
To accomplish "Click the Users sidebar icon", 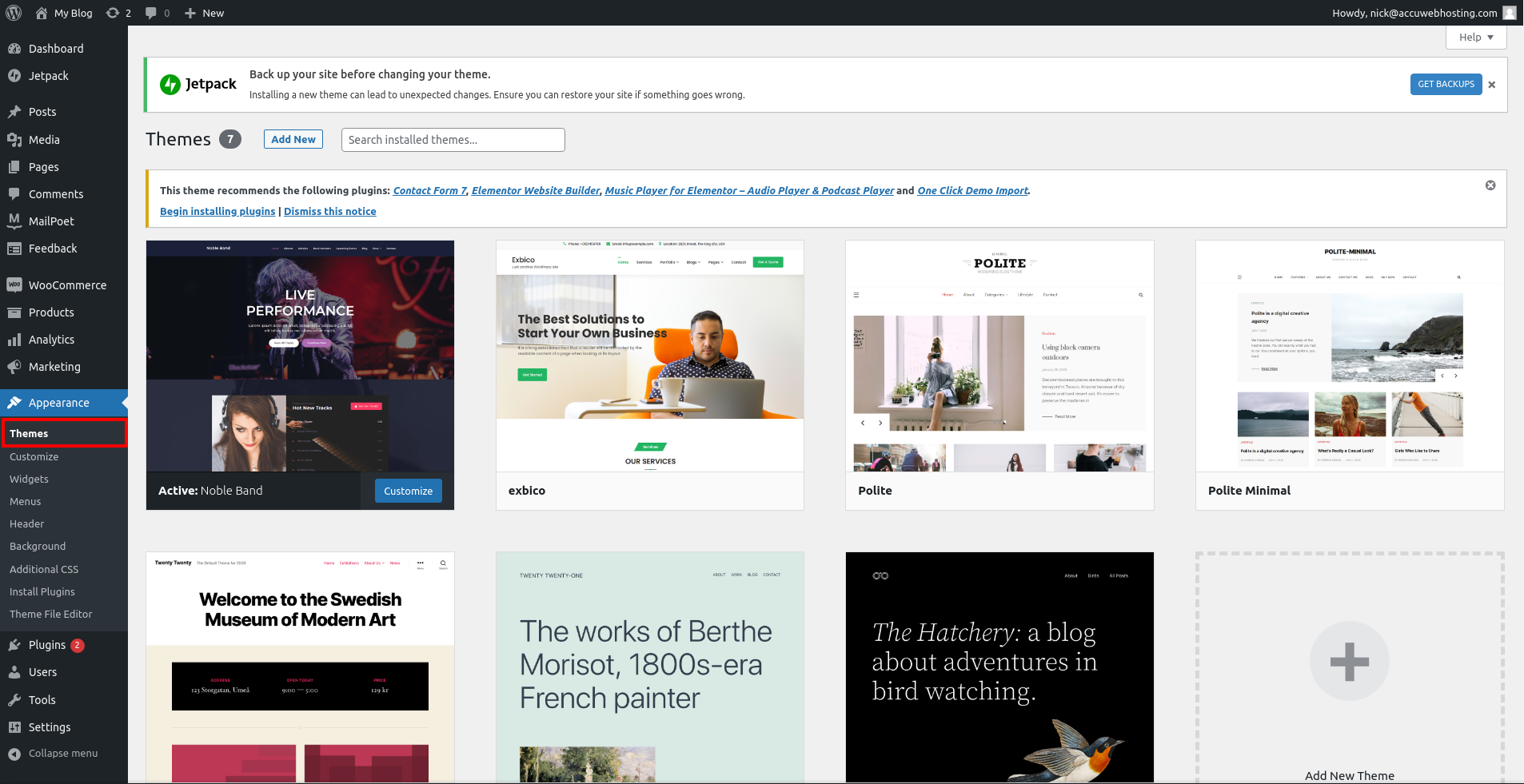I will 14,672.
